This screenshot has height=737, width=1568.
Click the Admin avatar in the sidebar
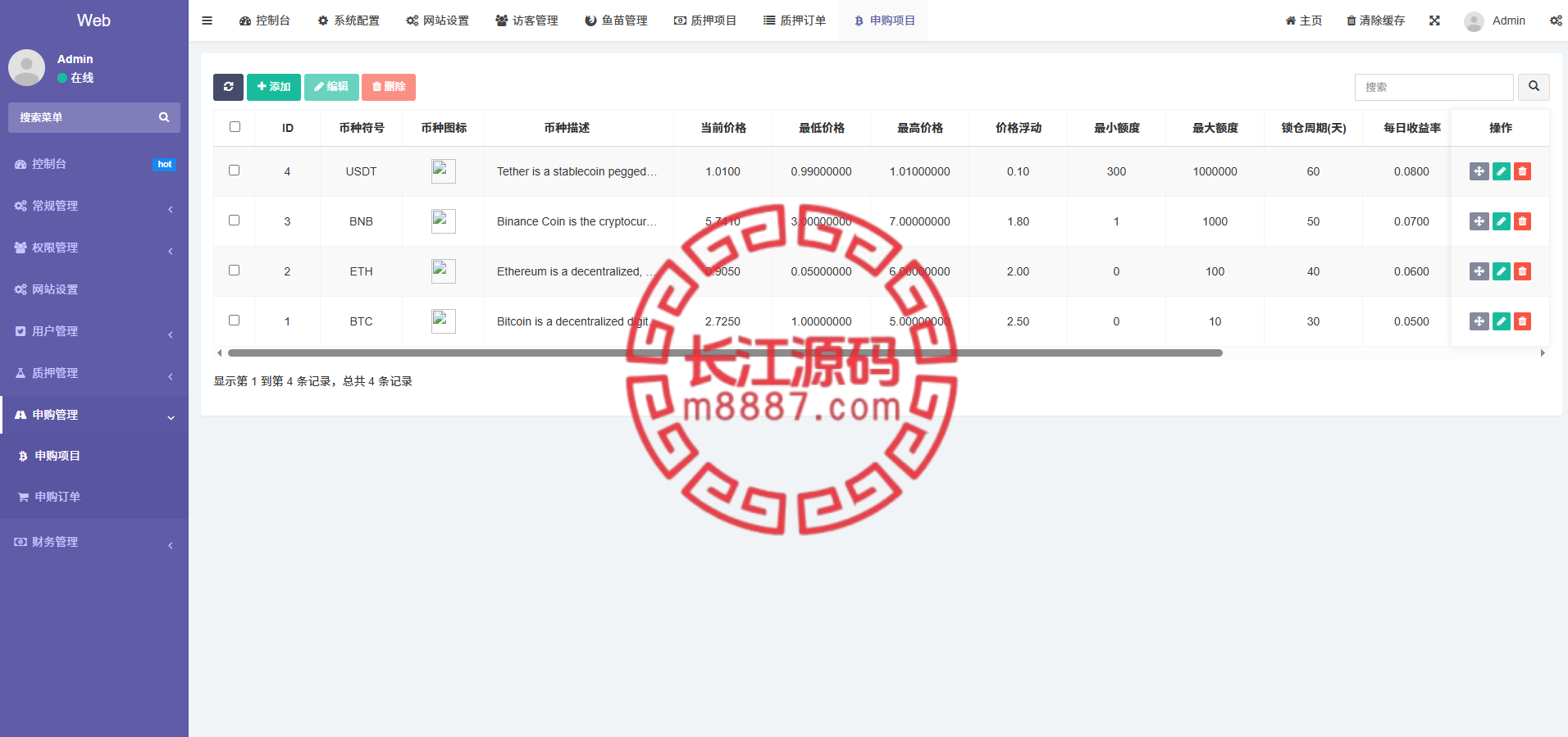[26, 67]
